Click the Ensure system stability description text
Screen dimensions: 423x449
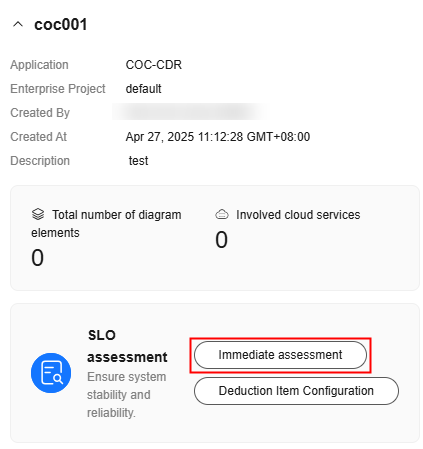126,395
